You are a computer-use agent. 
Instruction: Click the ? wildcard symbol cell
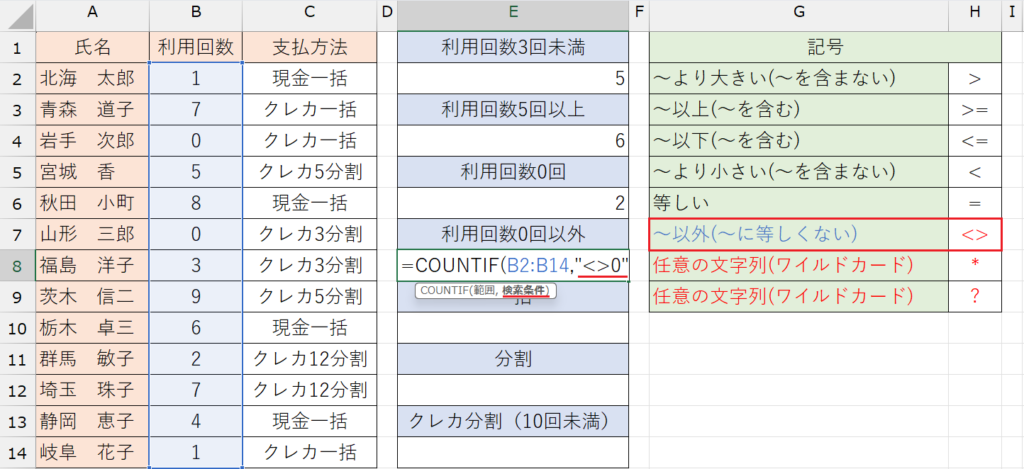(975, 297)
